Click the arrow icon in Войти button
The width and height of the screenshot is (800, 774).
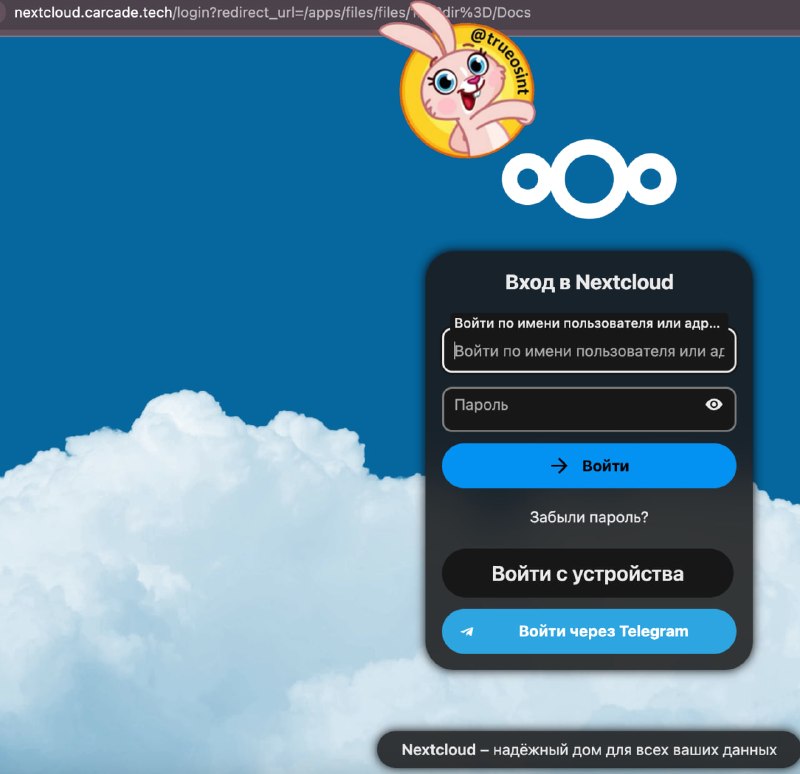[559, 466]
